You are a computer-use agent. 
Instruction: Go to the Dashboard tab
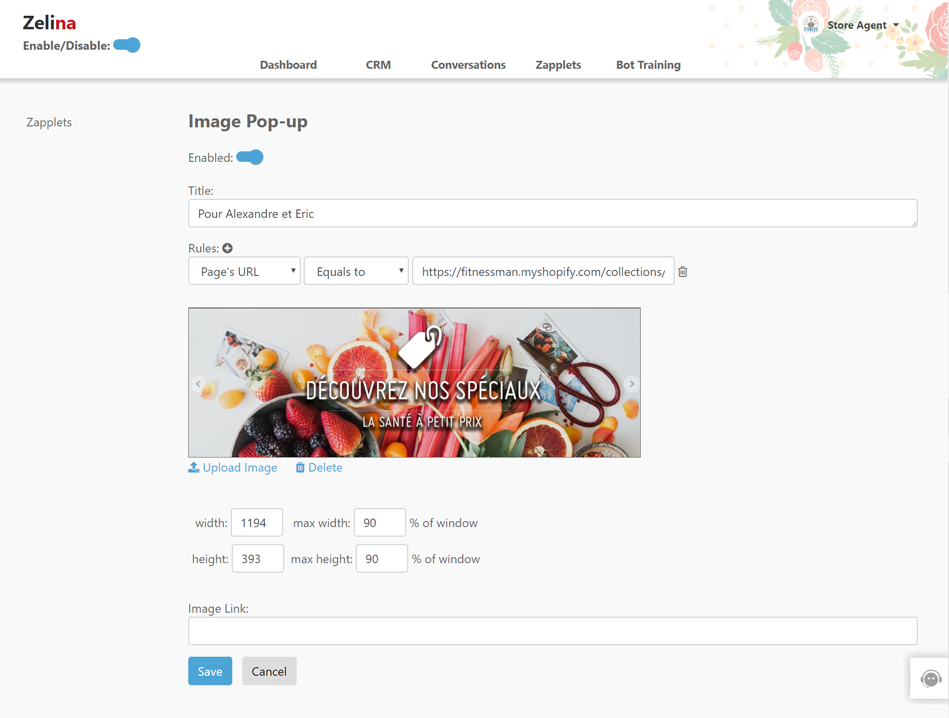coord(288,65)
